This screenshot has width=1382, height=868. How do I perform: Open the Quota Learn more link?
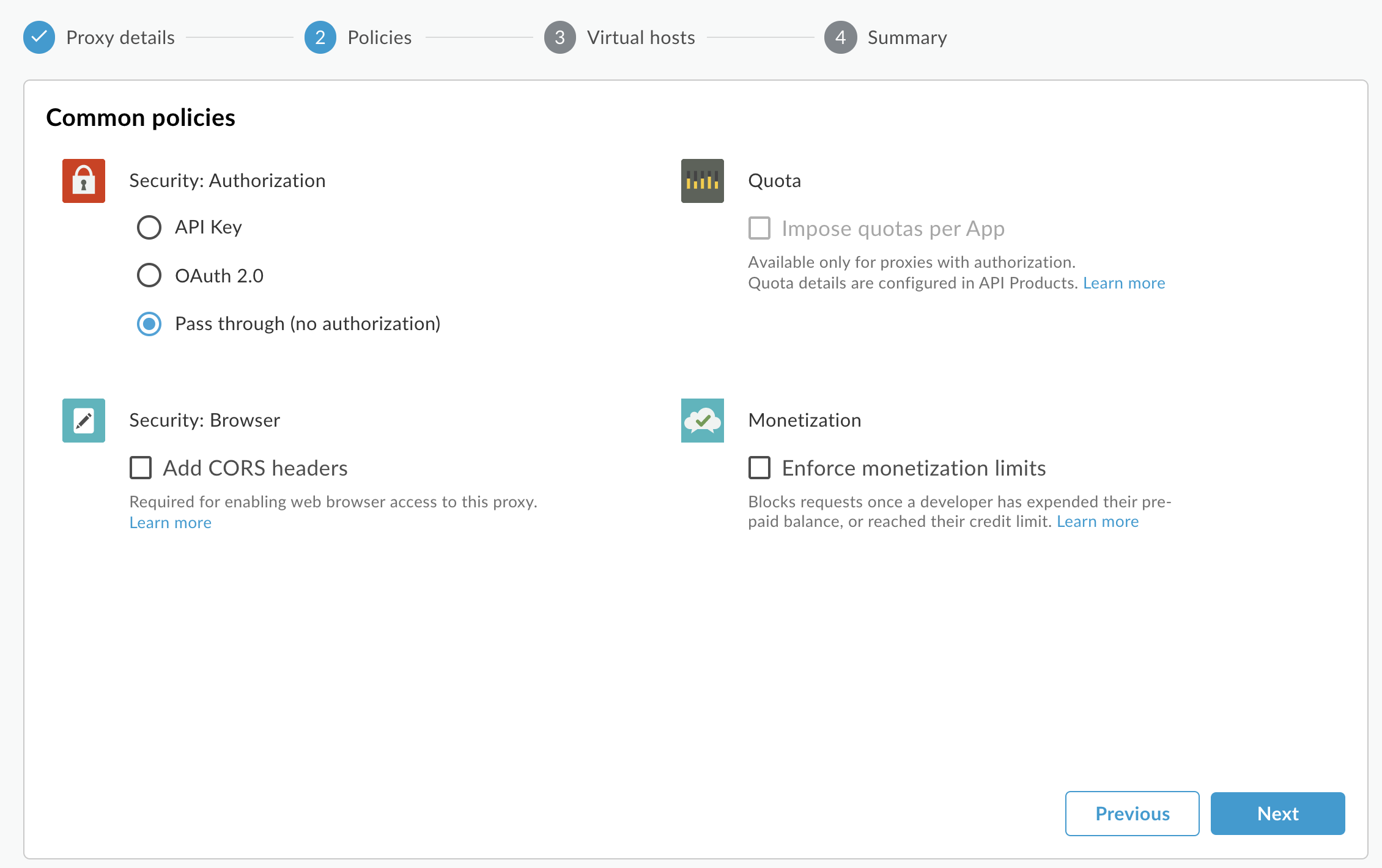pos(1124,283)
